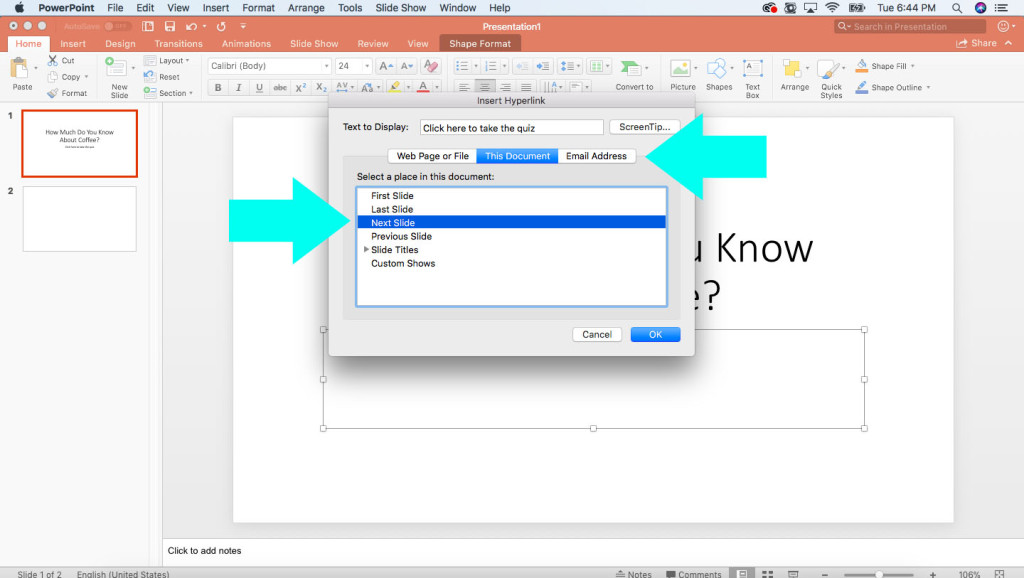Open the font name dropdown
Screen dimensions: 1024x578
(x=326, y=66)
